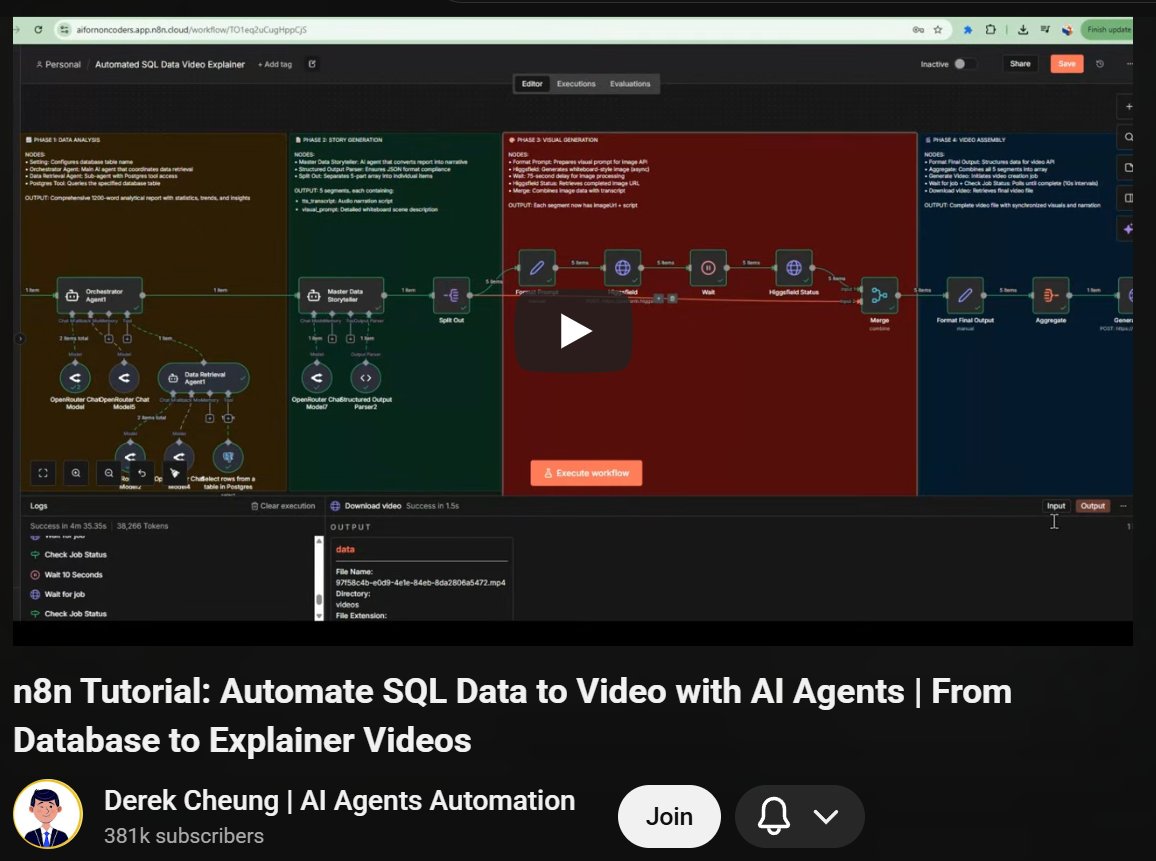
Task: Click the Join membership button
Action: coord(669,817)
